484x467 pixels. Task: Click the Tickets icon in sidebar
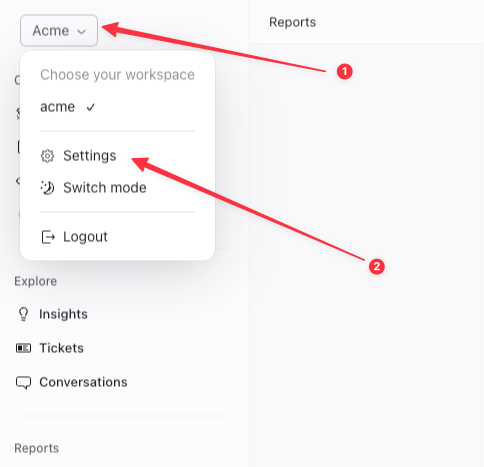[x=23, y=348]
